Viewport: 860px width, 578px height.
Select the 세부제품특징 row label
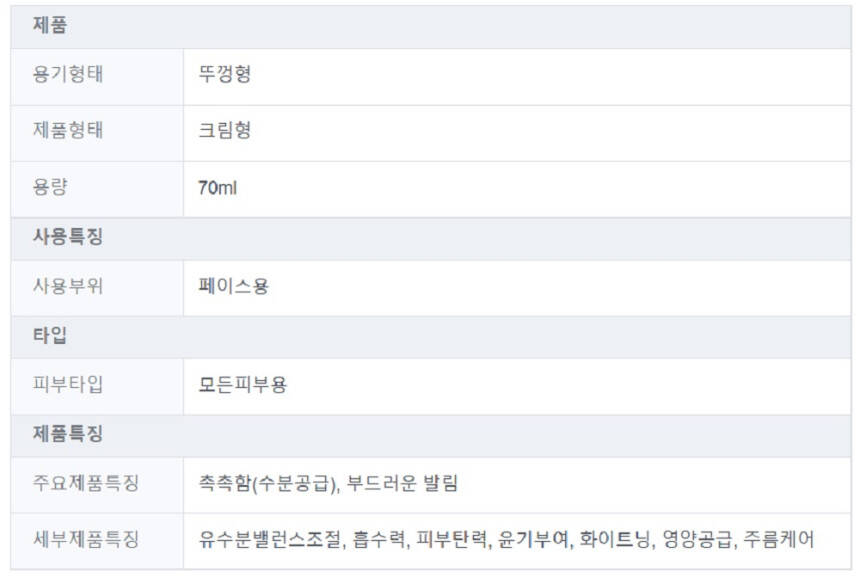tap(86, 540)
